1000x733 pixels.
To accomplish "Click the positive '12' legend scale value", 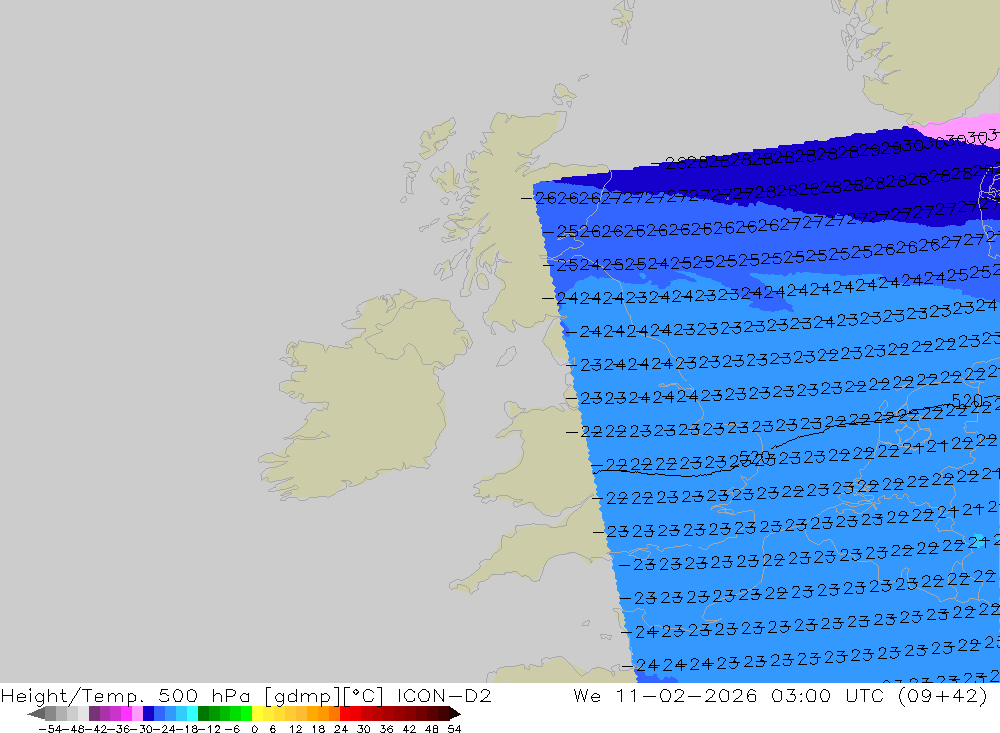I will tap(295, 729).
